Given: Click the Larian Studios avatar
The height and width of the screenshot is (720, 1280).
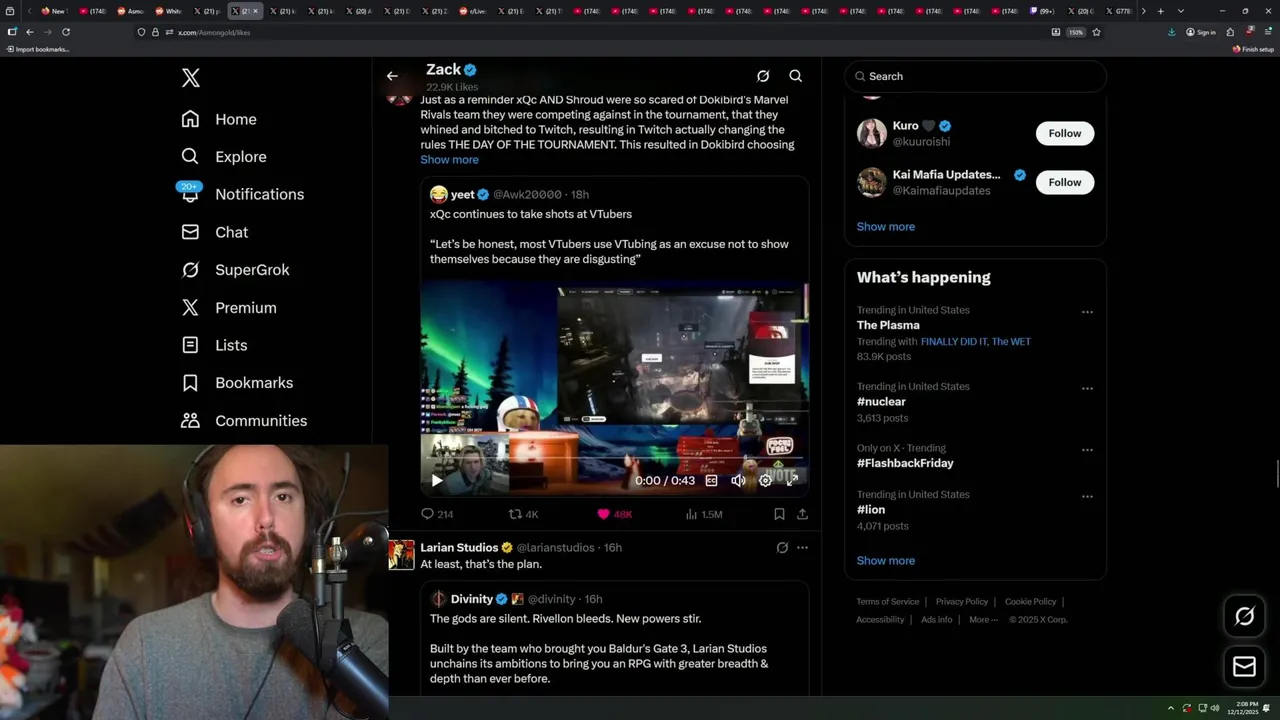Looking at the screenshot, I should (x=401, y=555).
